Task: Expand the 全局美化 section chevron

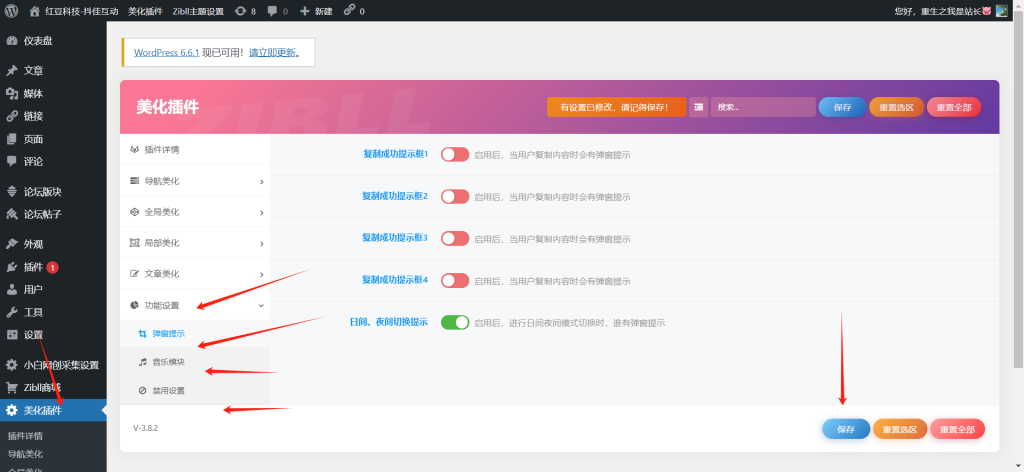Action: click(x=261, y=213)
